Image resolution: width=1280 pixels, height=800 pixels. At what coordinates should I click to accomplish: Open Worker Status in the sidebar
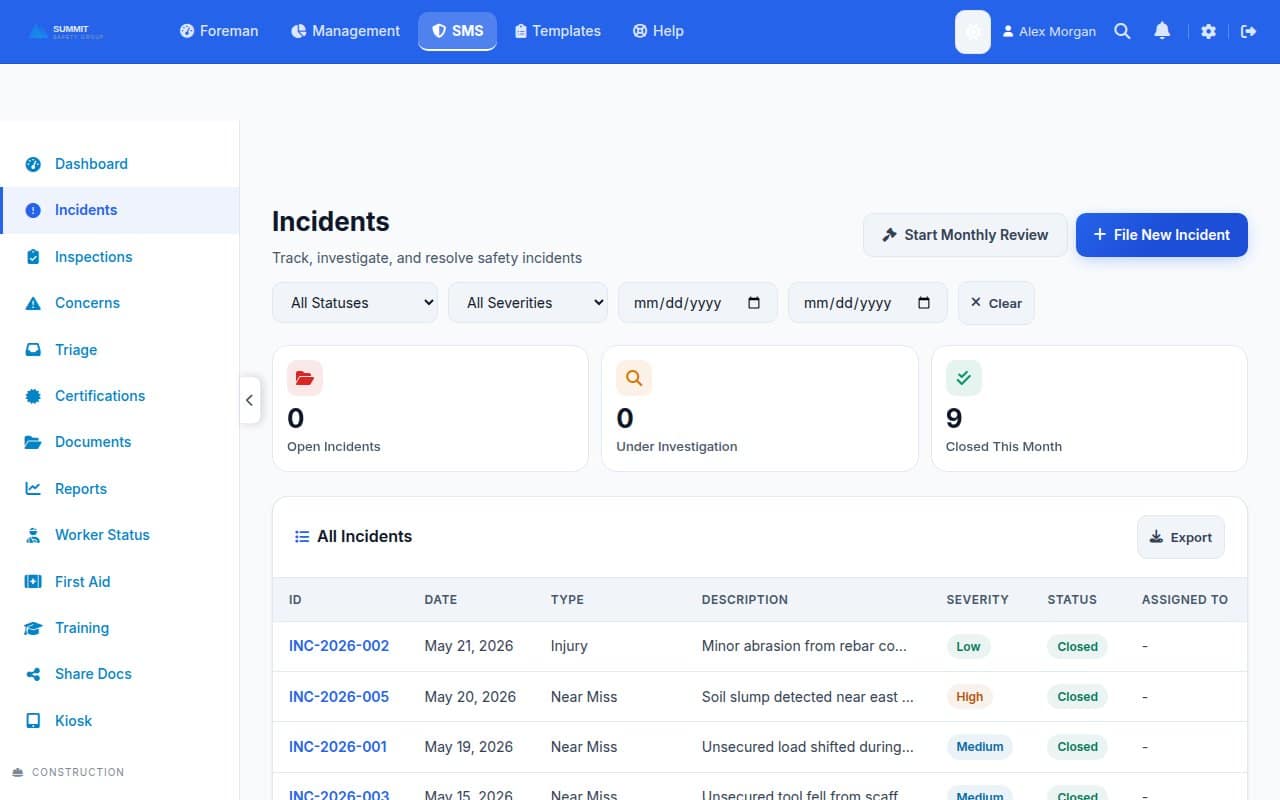[x=120, y=535]
